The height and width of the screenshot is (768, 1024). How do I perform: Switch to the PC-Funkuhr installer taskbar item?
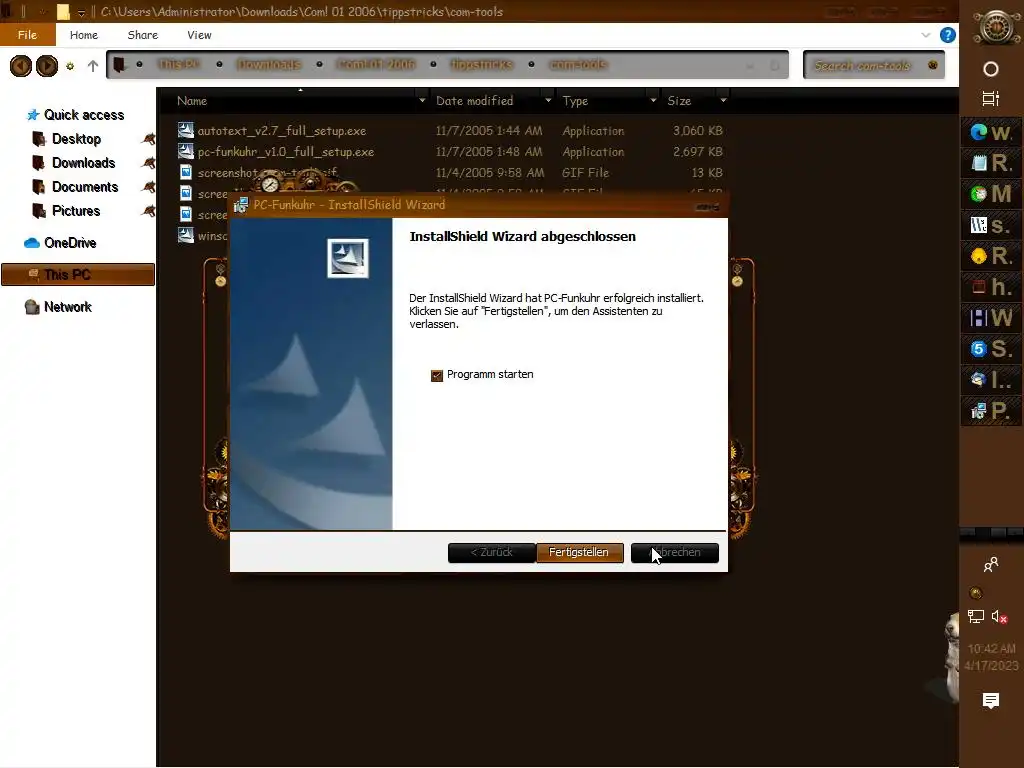(992, 411)
